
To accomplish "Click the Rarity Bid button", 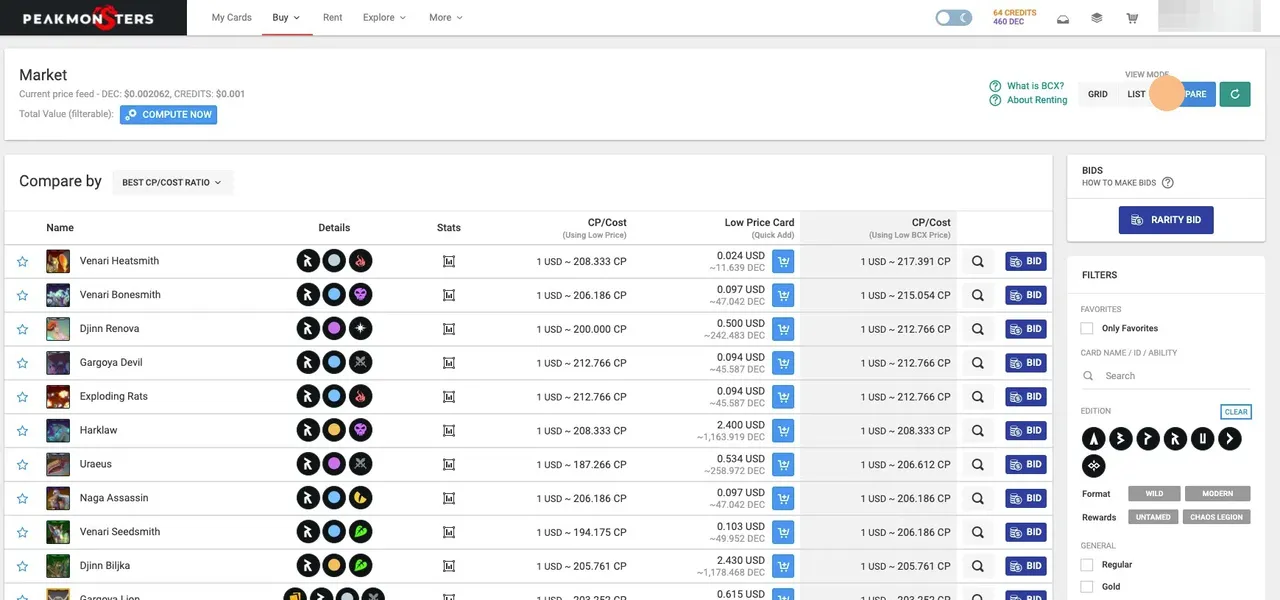I will [1166, 220].
